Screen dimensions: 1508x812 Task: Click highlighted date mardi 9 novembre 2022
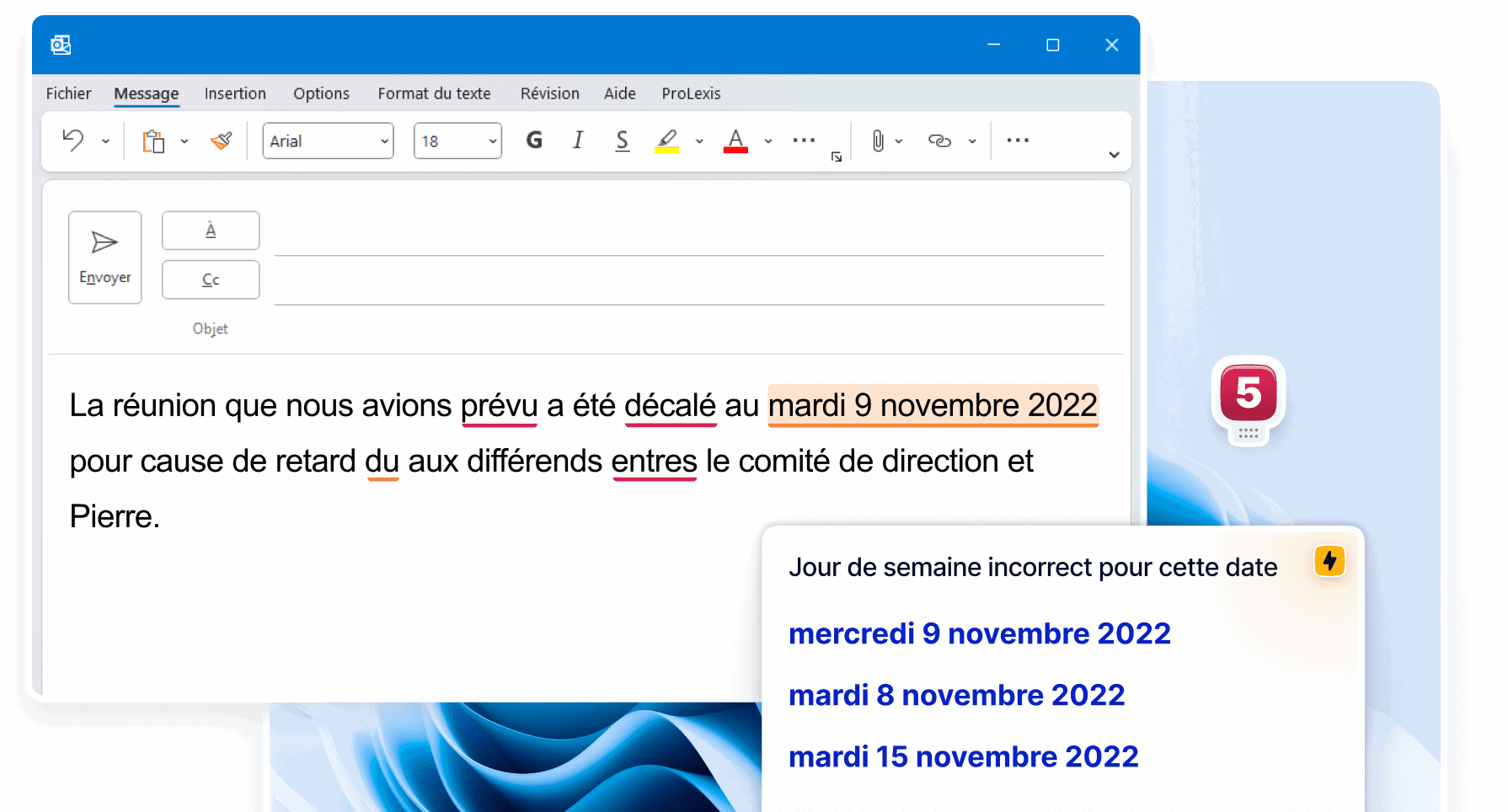click(x=933, y=406)
